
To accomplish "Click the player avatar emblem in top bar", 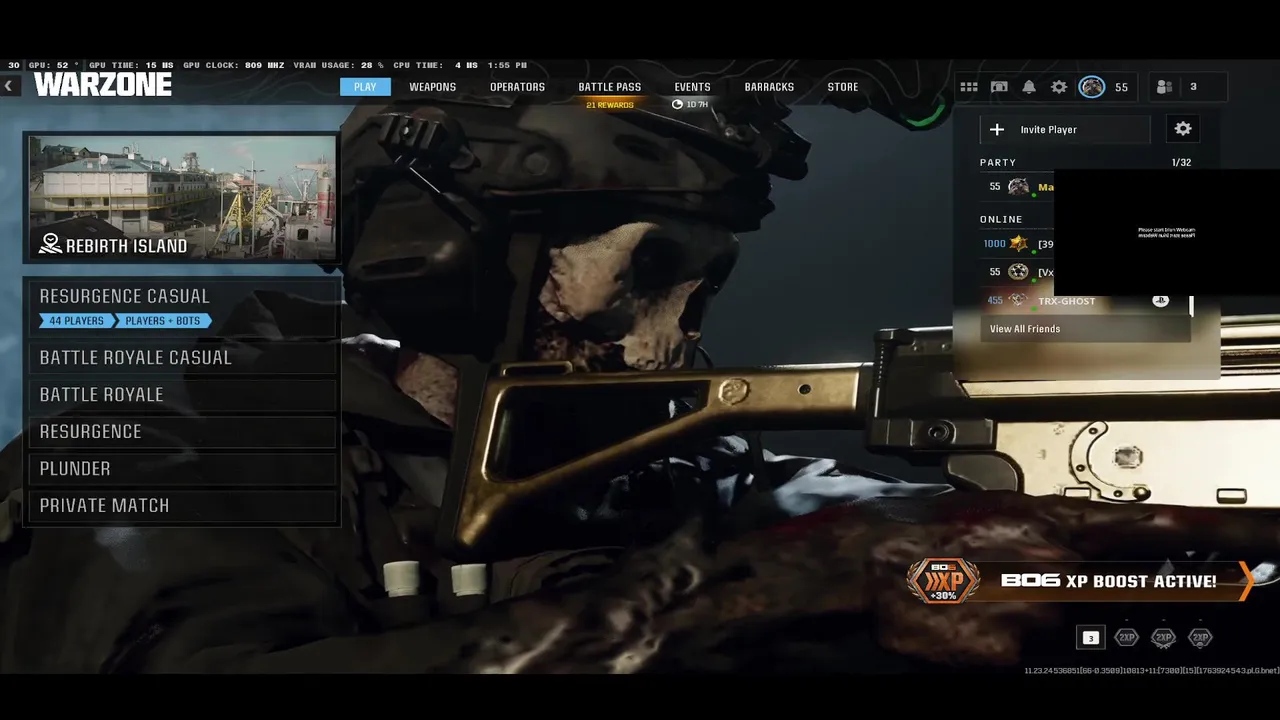I will 1092,87.
